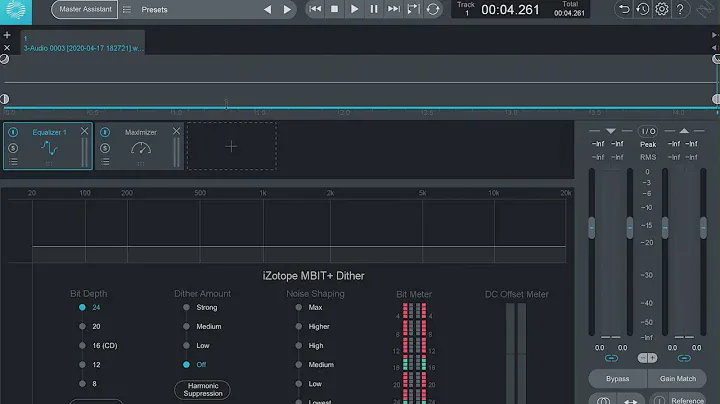
Task: Open the undo history clock icon
Action: click(643, 9)
